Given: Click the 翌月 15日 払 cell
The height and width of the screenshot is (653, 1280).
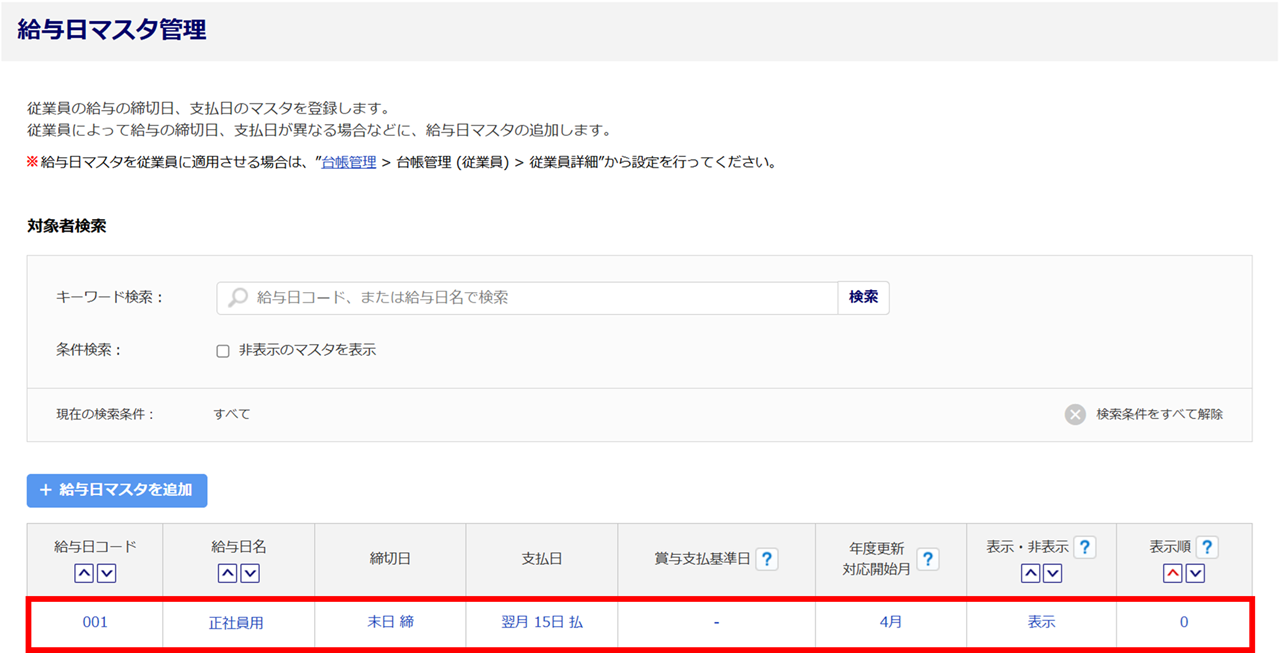Looking at the screenshot, I should [x=542, y=622].
